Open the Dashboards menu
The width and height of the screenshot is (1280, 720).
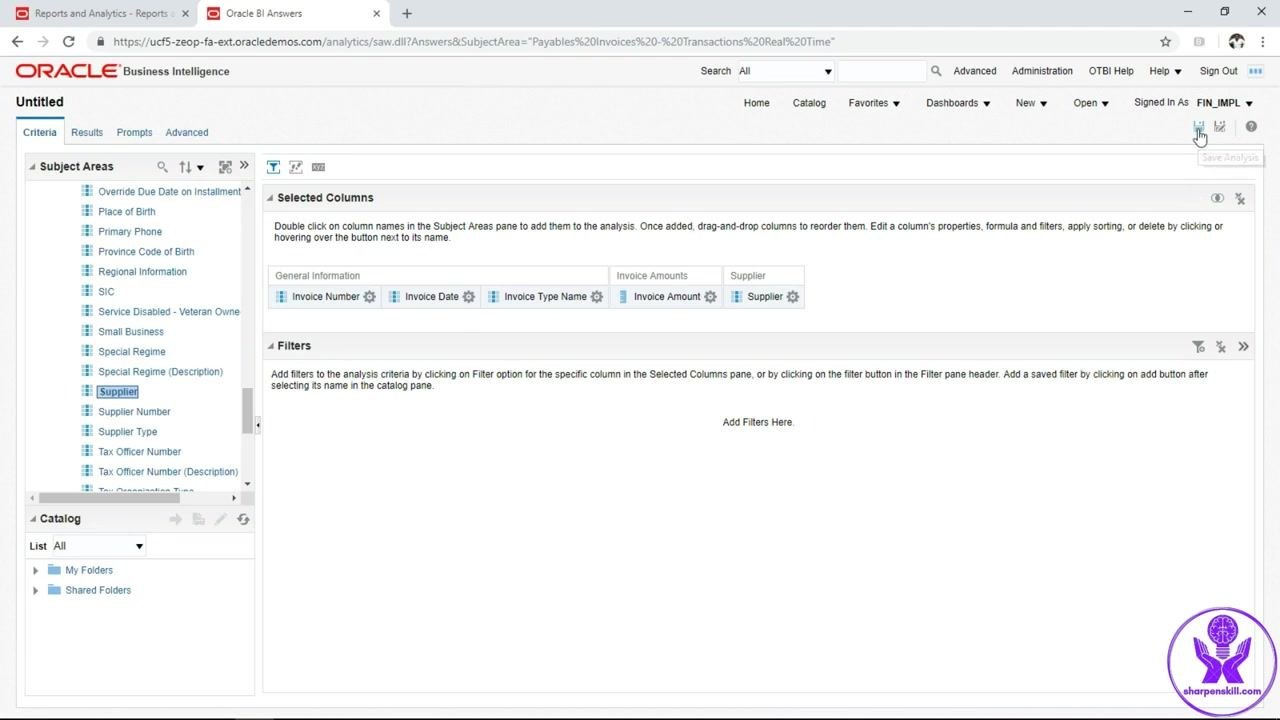[958, 103]
